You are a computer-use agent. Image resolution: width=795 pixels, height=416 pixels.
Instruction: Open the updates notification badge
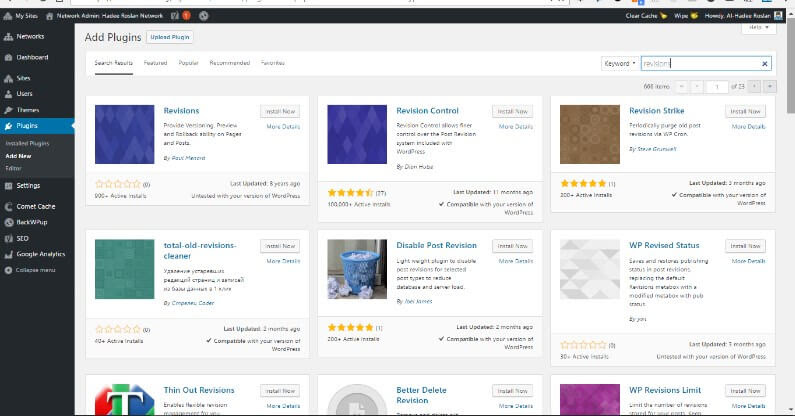click(x=187, y=16)
